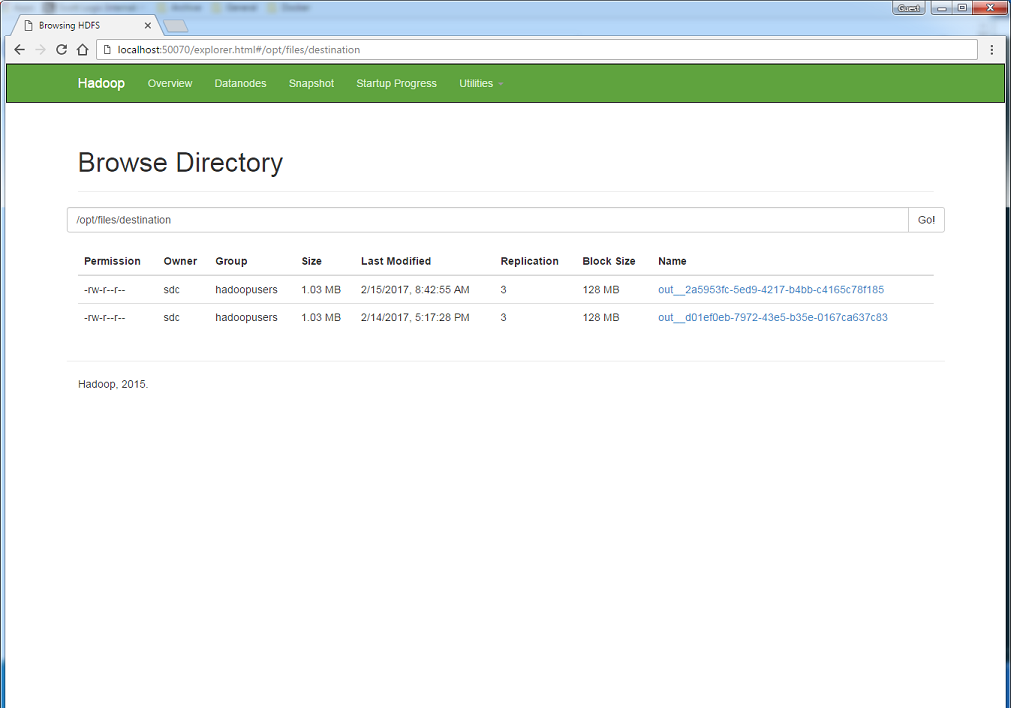Open a new browser tab
The width and height of the screenshot is (1011, 708).
174,25
